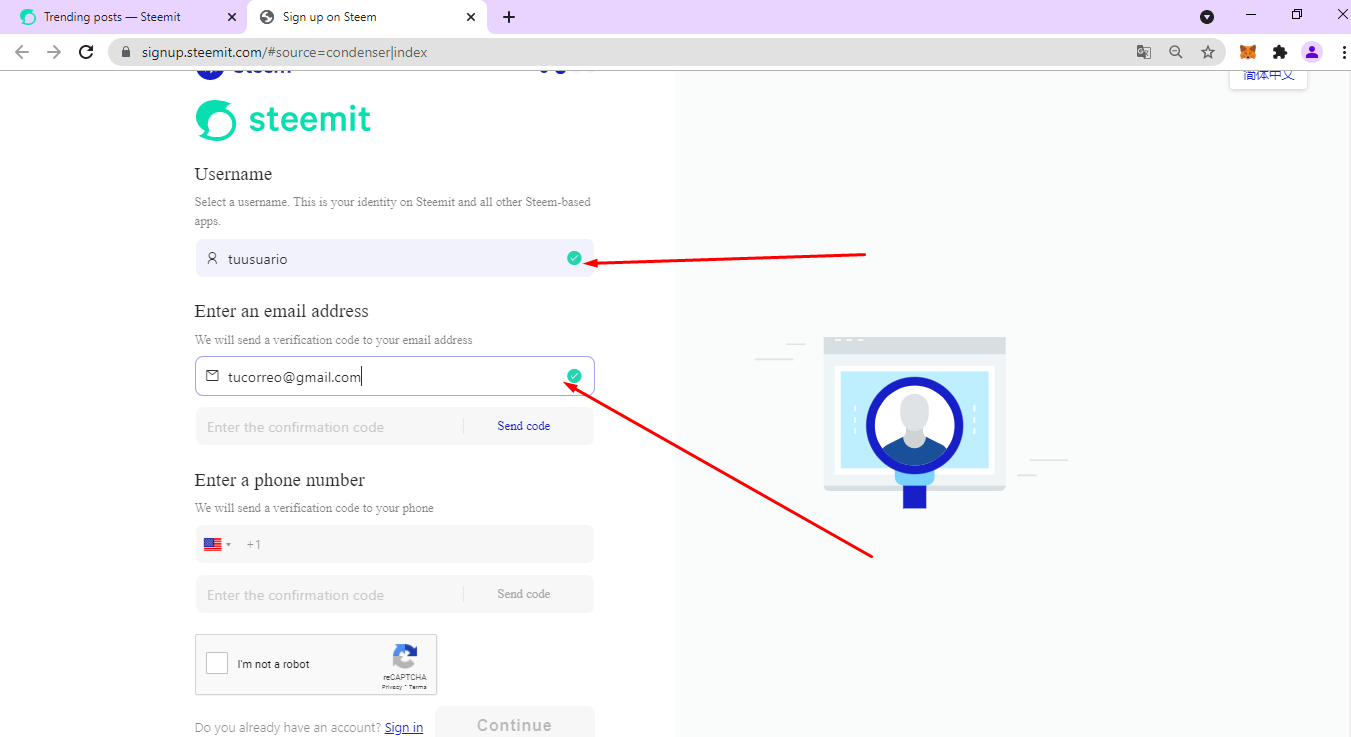Reload the current page
1351x737 pixels.
point(87,52)
